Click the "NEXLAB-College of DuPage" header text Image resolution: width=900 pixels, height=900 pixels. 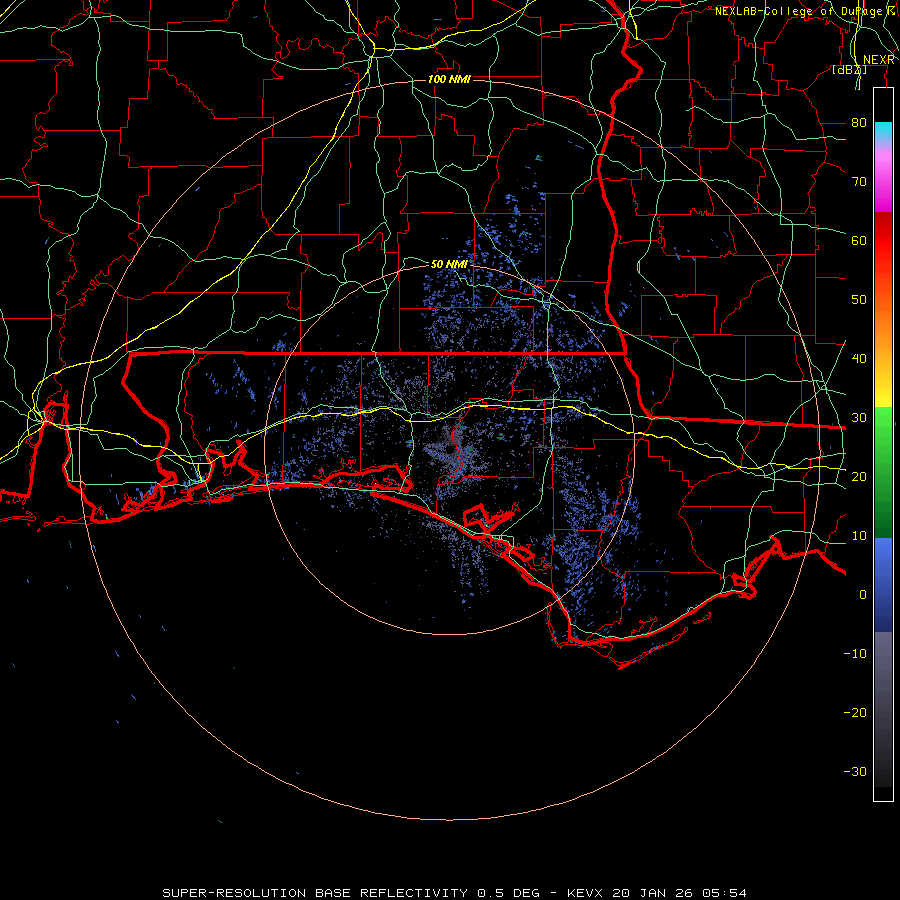point(800,11)
